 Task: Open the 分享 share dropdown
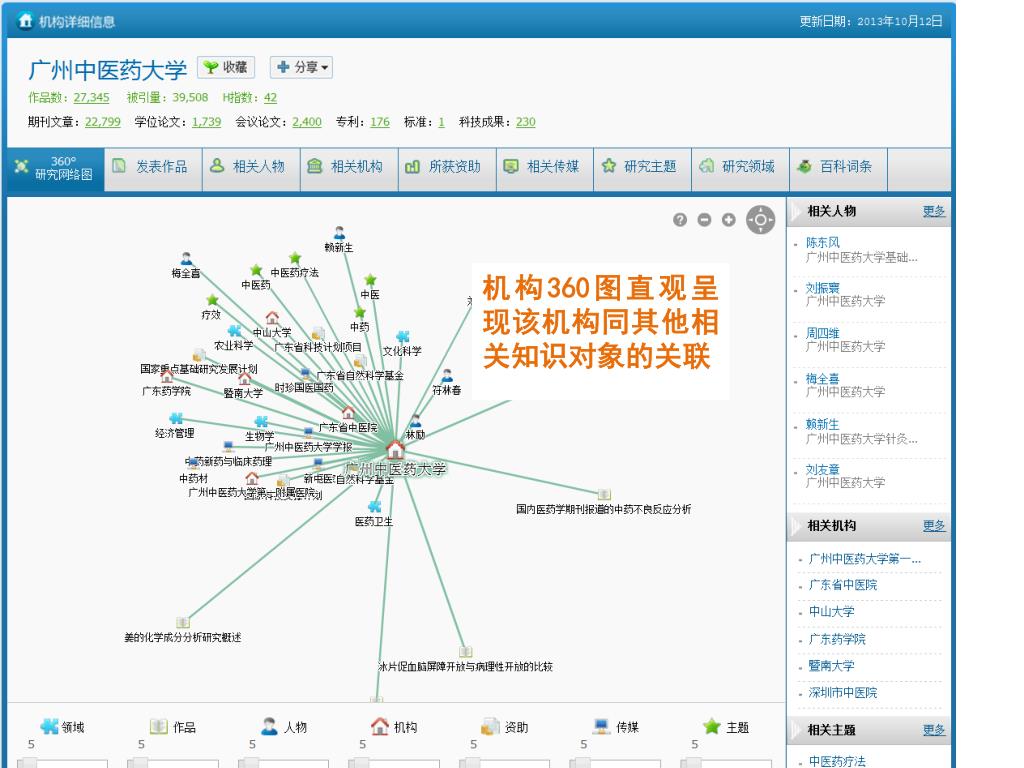(301, 67)
